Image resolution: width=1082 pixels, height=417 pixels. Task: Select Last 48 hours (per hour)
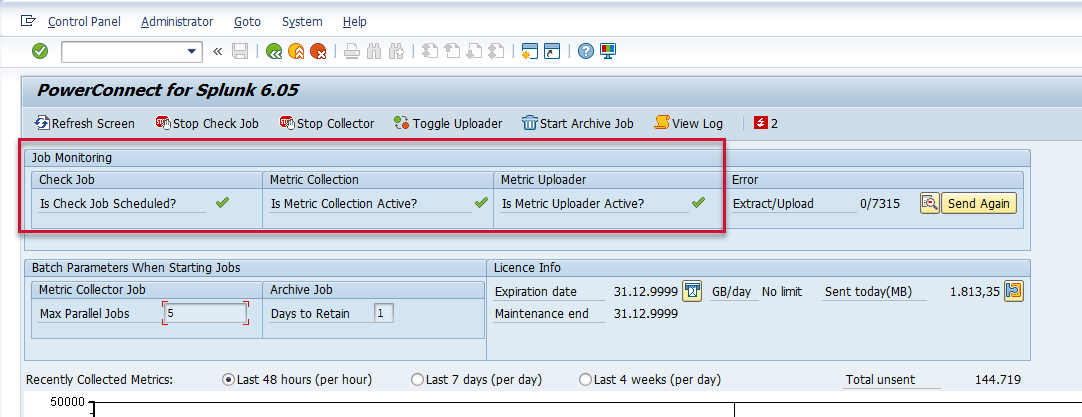coord(229,380)
